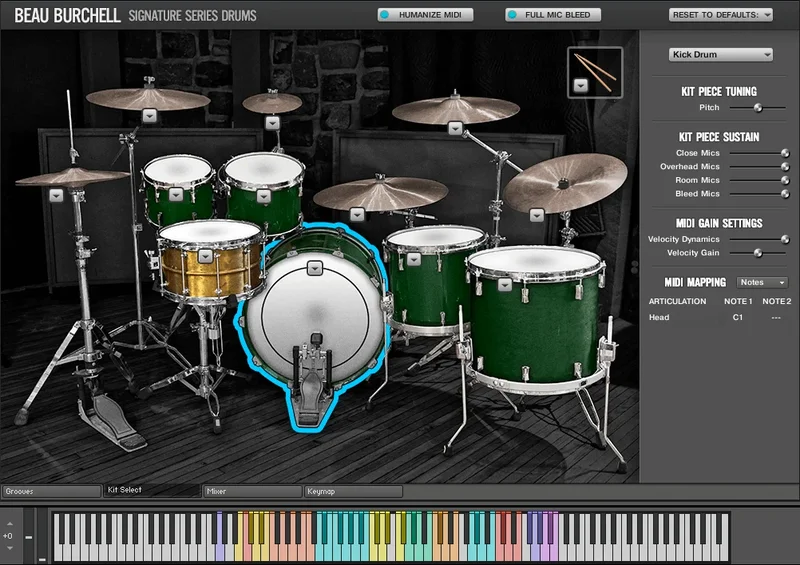Image resolution: width=800 pixels, height=565 pixels.
Task: Switch to the Mixer tab
Action: (x=253, y=492)
